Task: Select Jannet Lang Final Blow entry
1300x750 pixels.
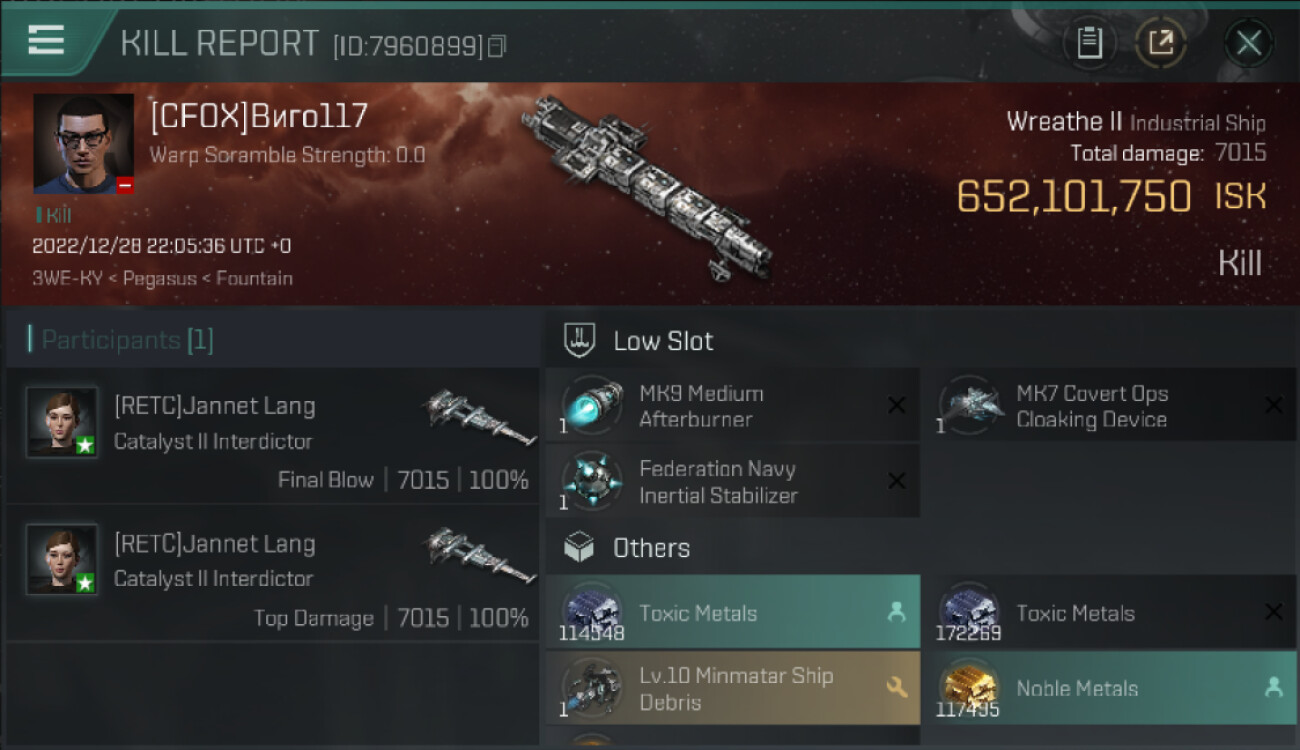Action: tap(273, 436)
